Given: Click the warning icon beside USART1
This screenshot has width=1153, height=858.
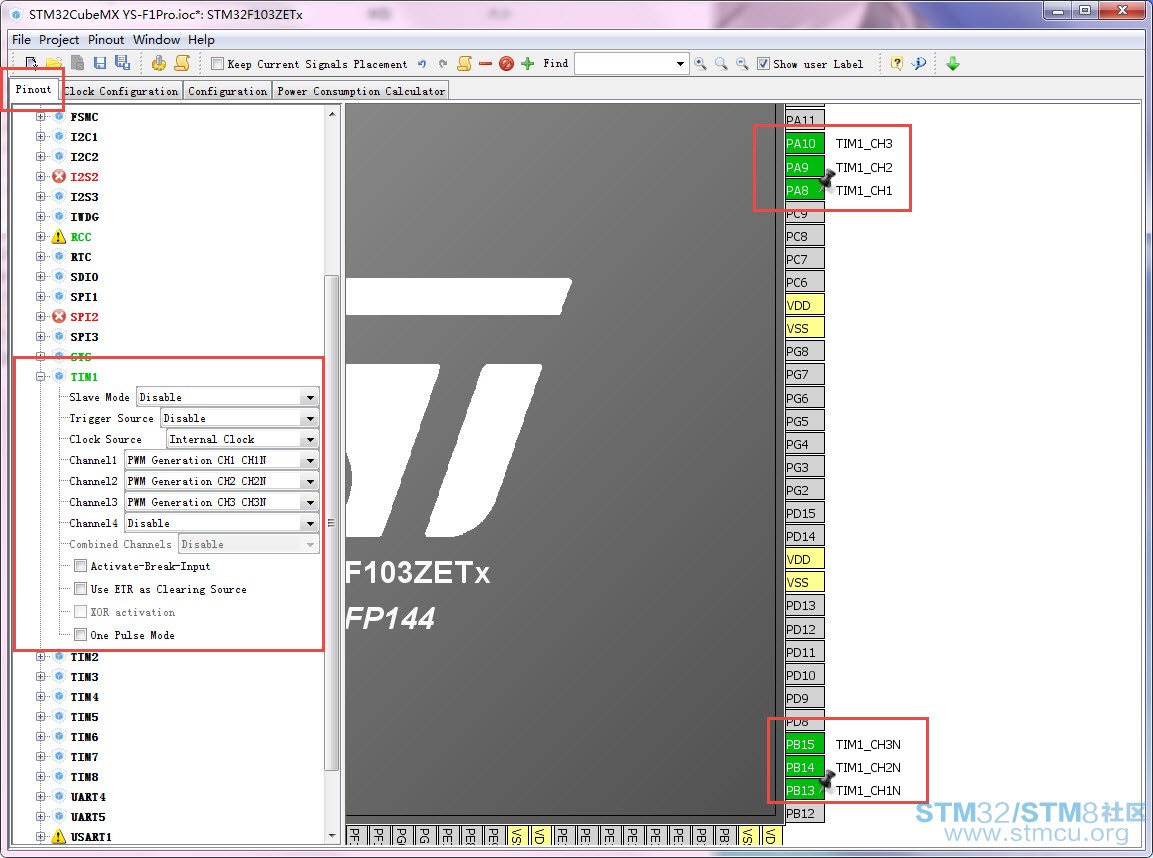Looking at the screenshot, I should point(59,837).
